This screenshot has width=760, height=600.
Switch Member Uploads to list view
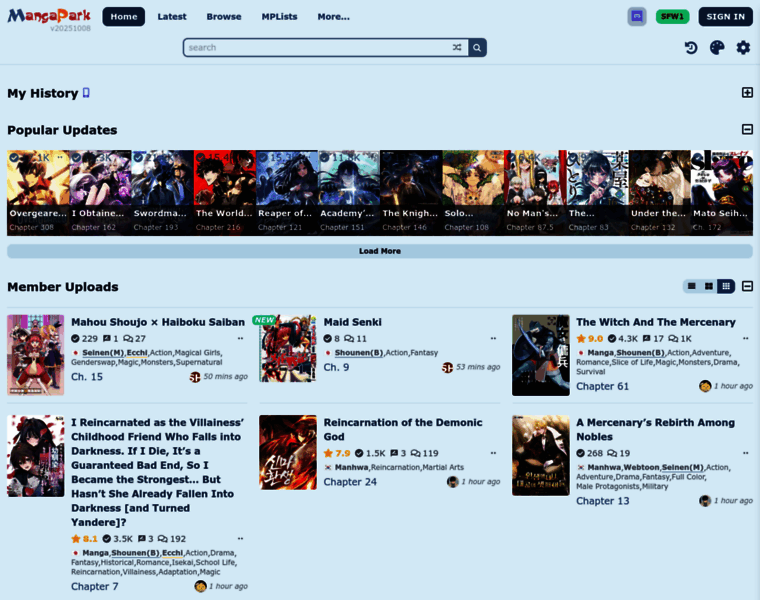pyautogui.click(x=692, y=286)
